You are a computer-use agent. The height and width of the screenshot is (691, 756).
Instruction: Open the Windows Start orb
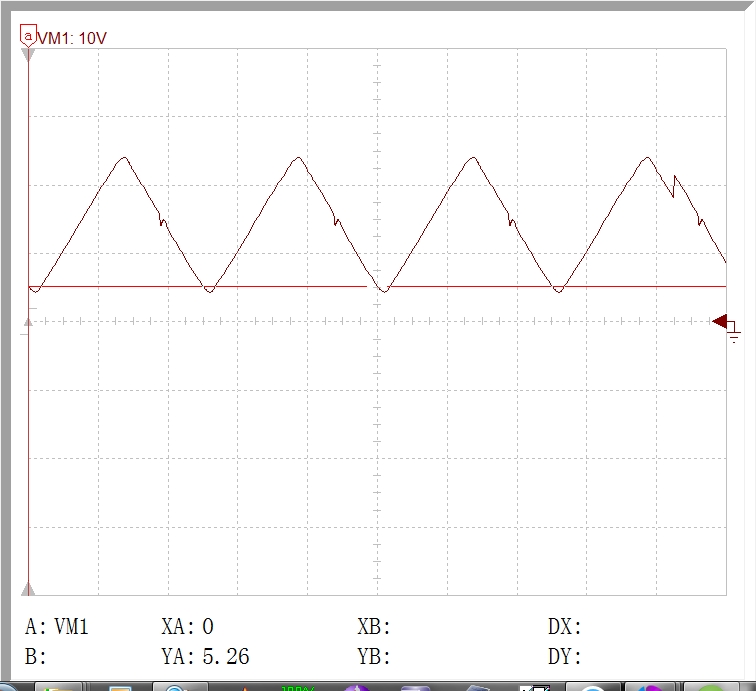(7, 687)
